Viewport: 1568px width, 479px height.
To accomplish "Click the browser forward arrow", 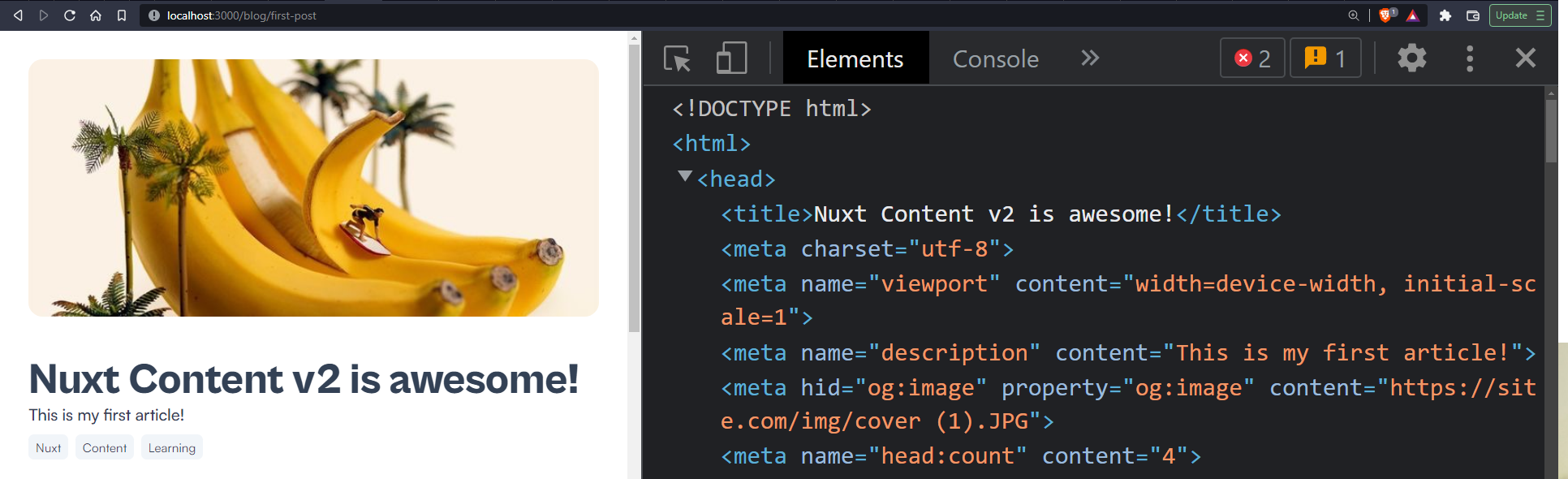I will 44,15.
